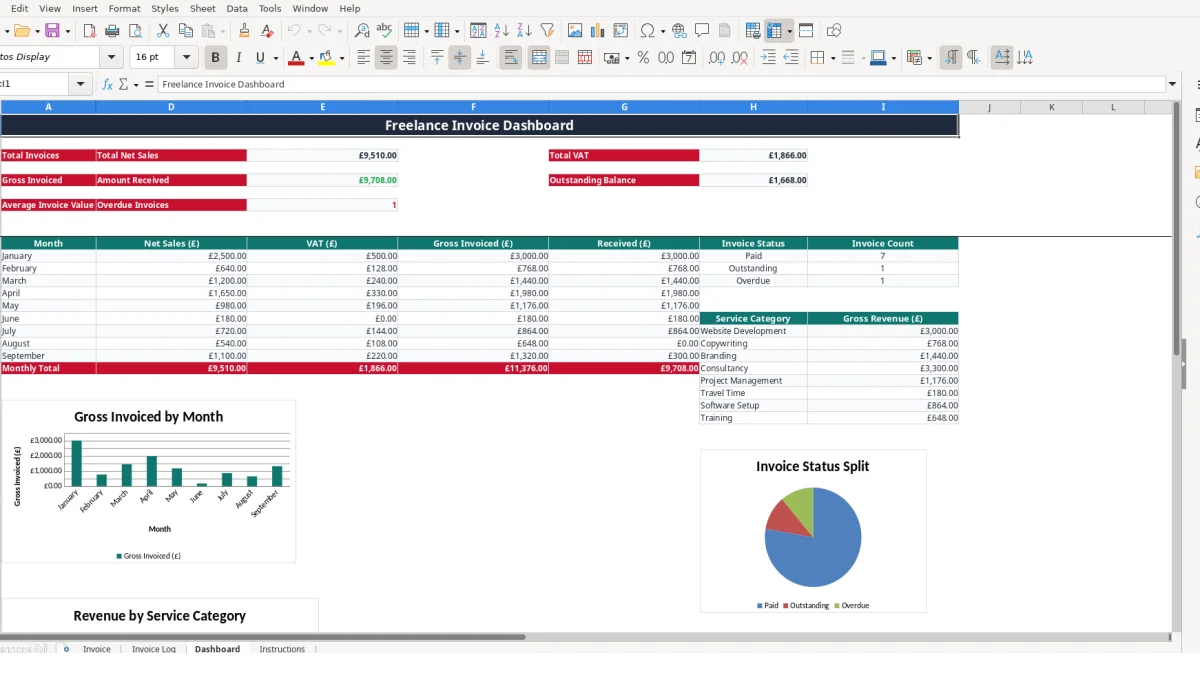Toggle Italic formatting
Image resolution: width=1200 pixels, height=675 pixels.
238,58
